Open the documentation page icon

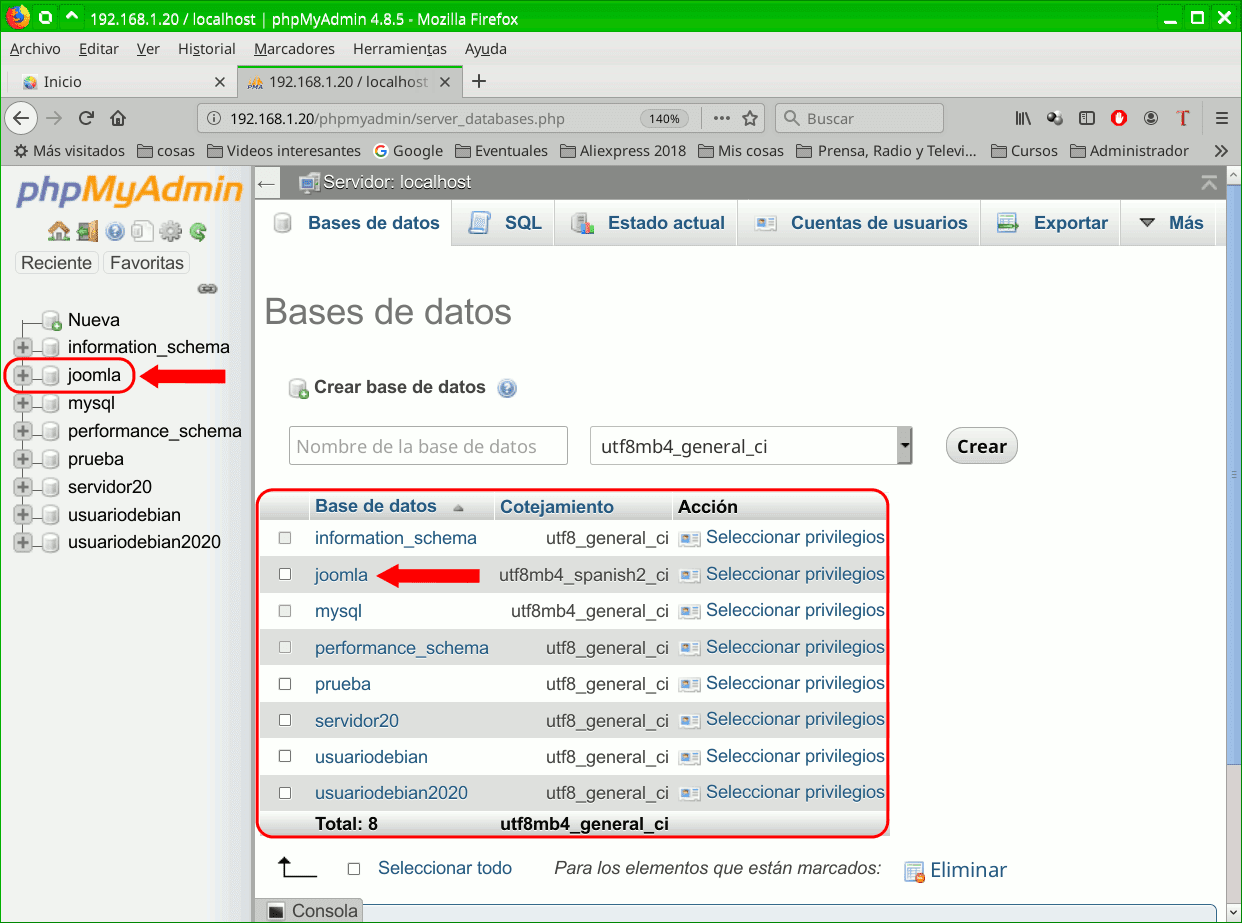(x=144, y=231)
